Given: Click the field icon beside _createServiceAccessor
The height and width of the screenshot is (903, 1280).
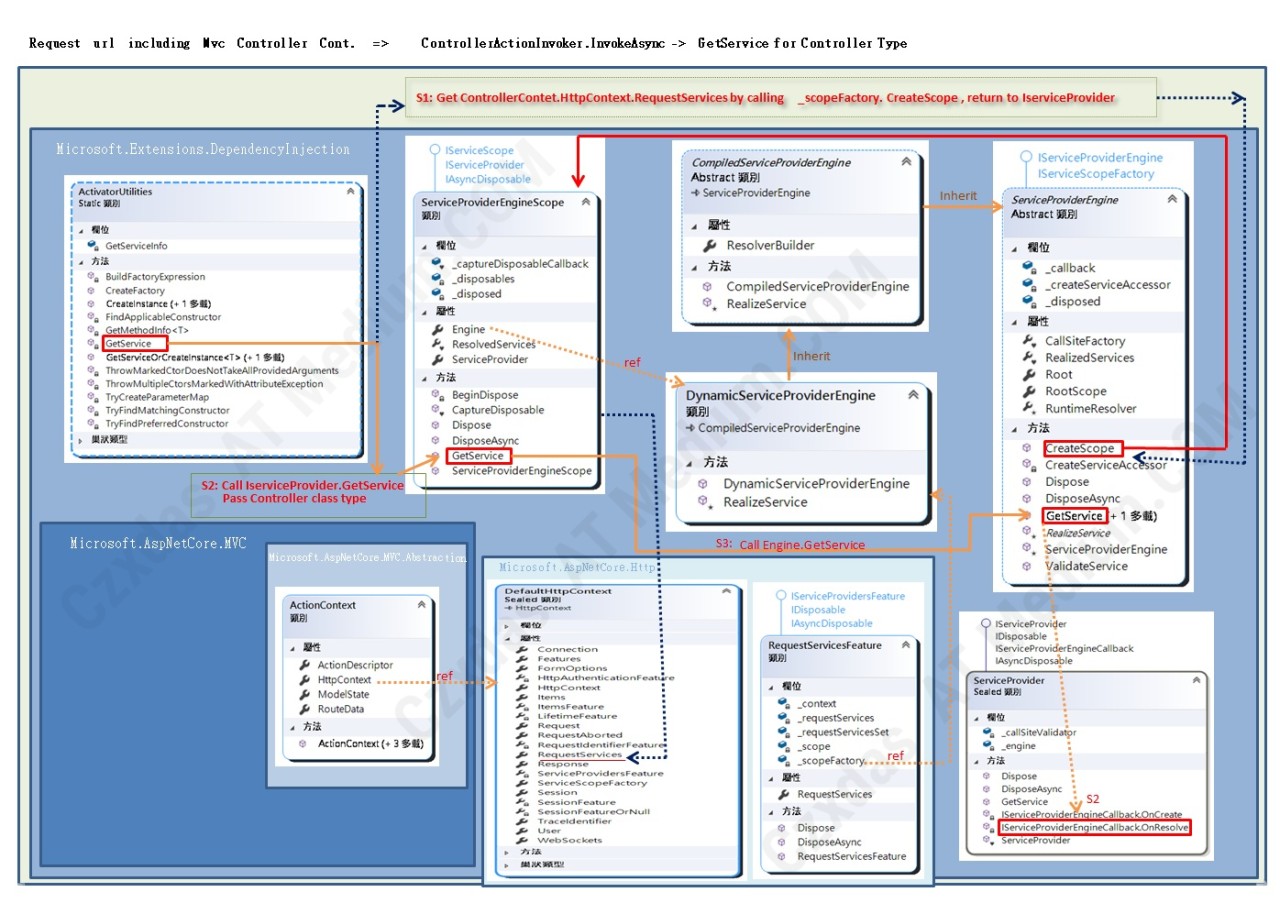Looking at the screenshot, I should pos(1029,285).
